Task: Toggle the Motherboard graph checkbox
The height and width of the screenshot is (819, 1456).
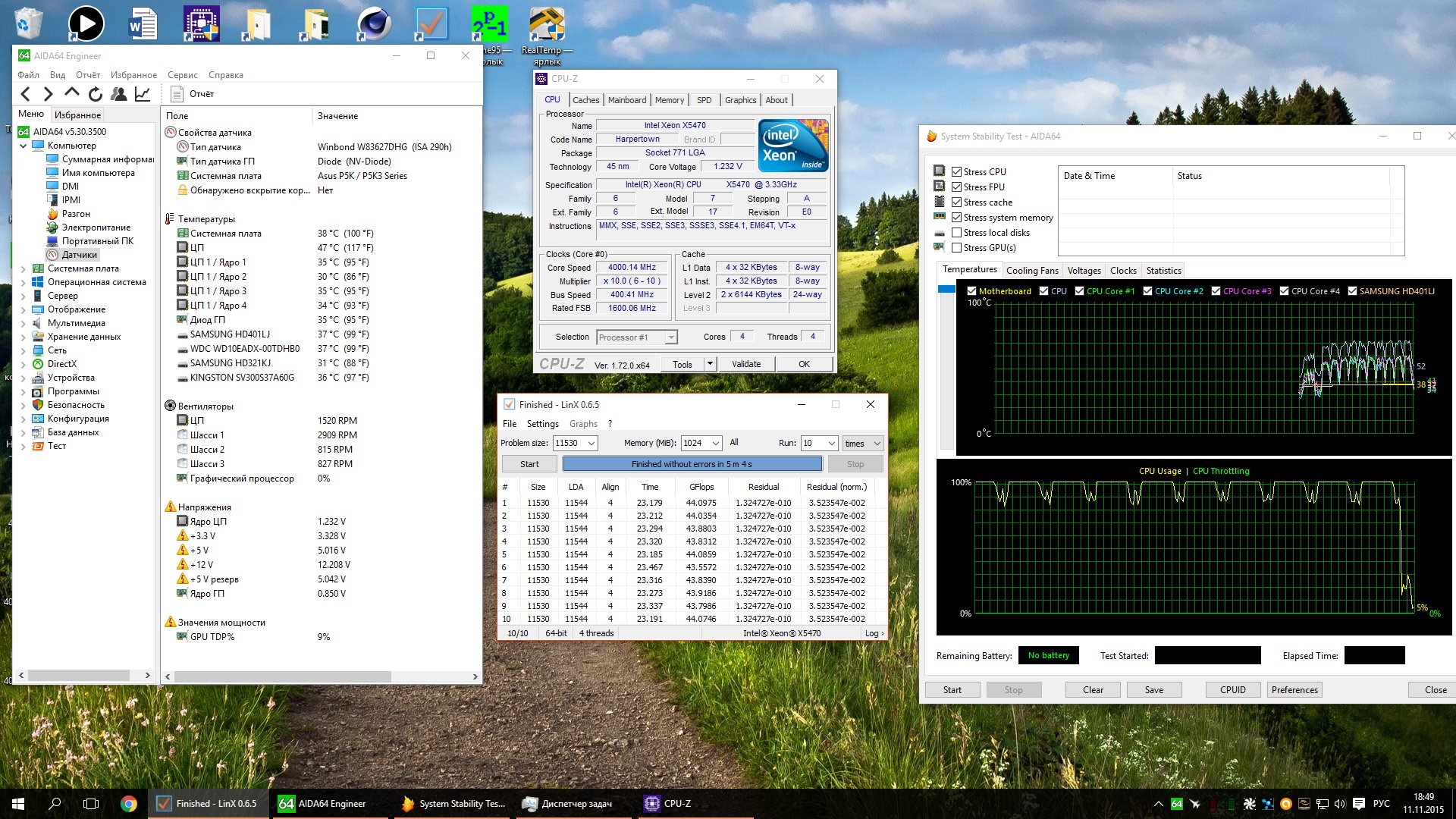Action: (x=971, y=291)
